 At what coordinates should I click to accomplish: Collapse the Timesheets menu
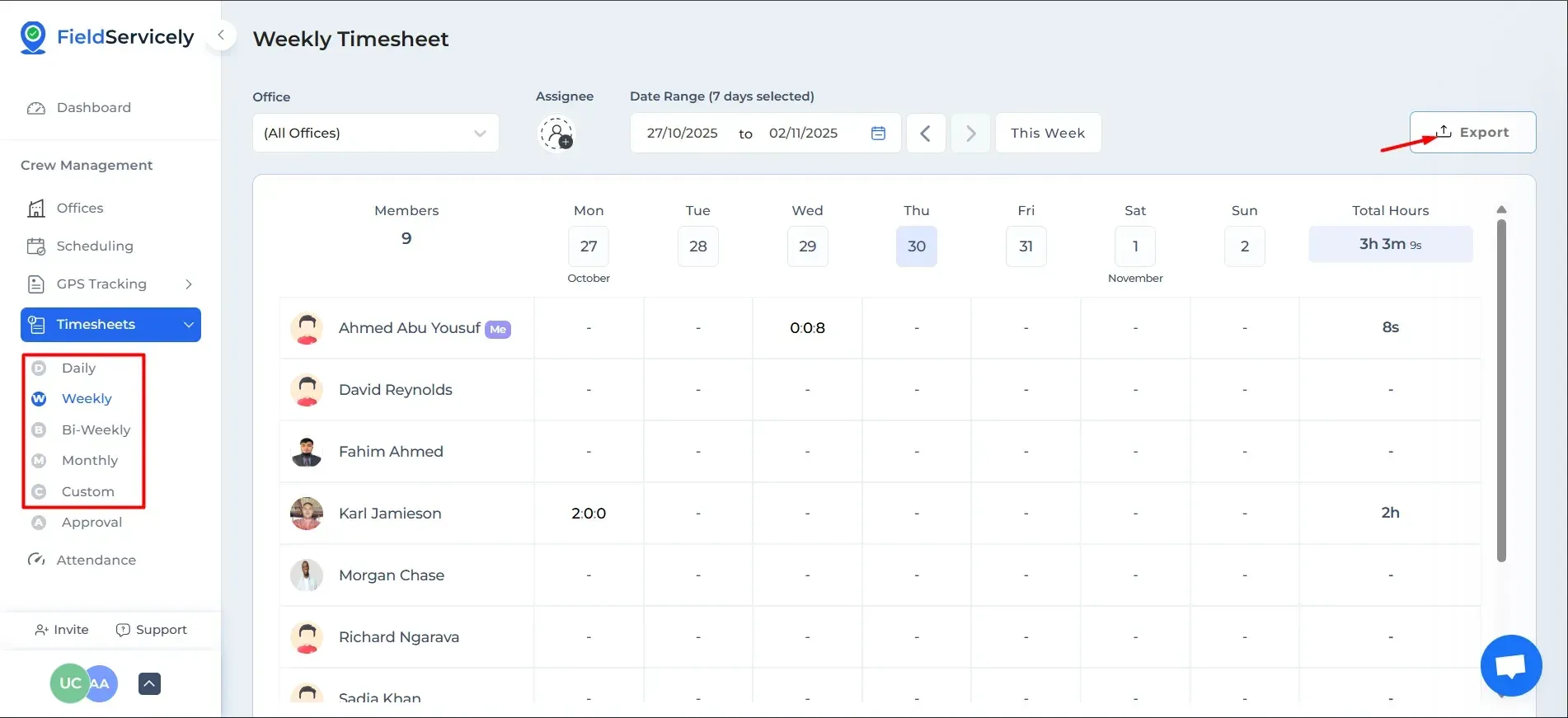189,325
